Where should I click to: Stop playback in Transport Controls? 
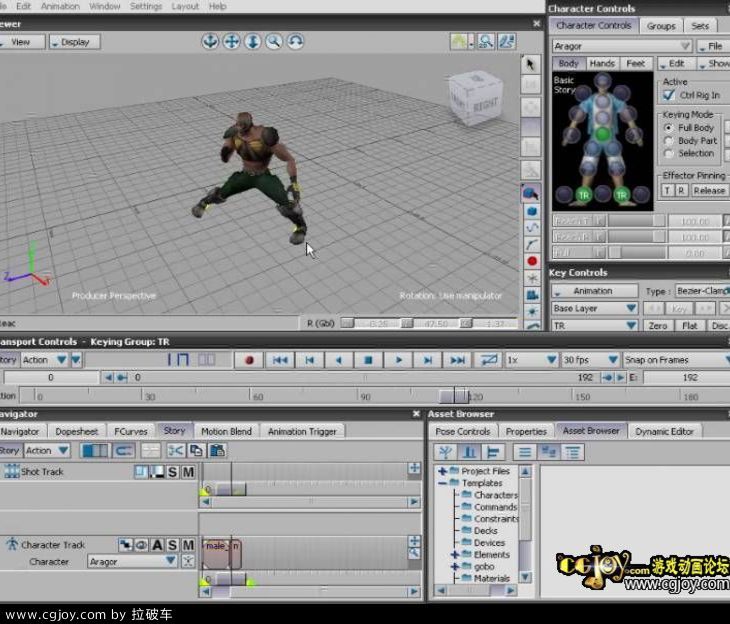tap(368, 360)
